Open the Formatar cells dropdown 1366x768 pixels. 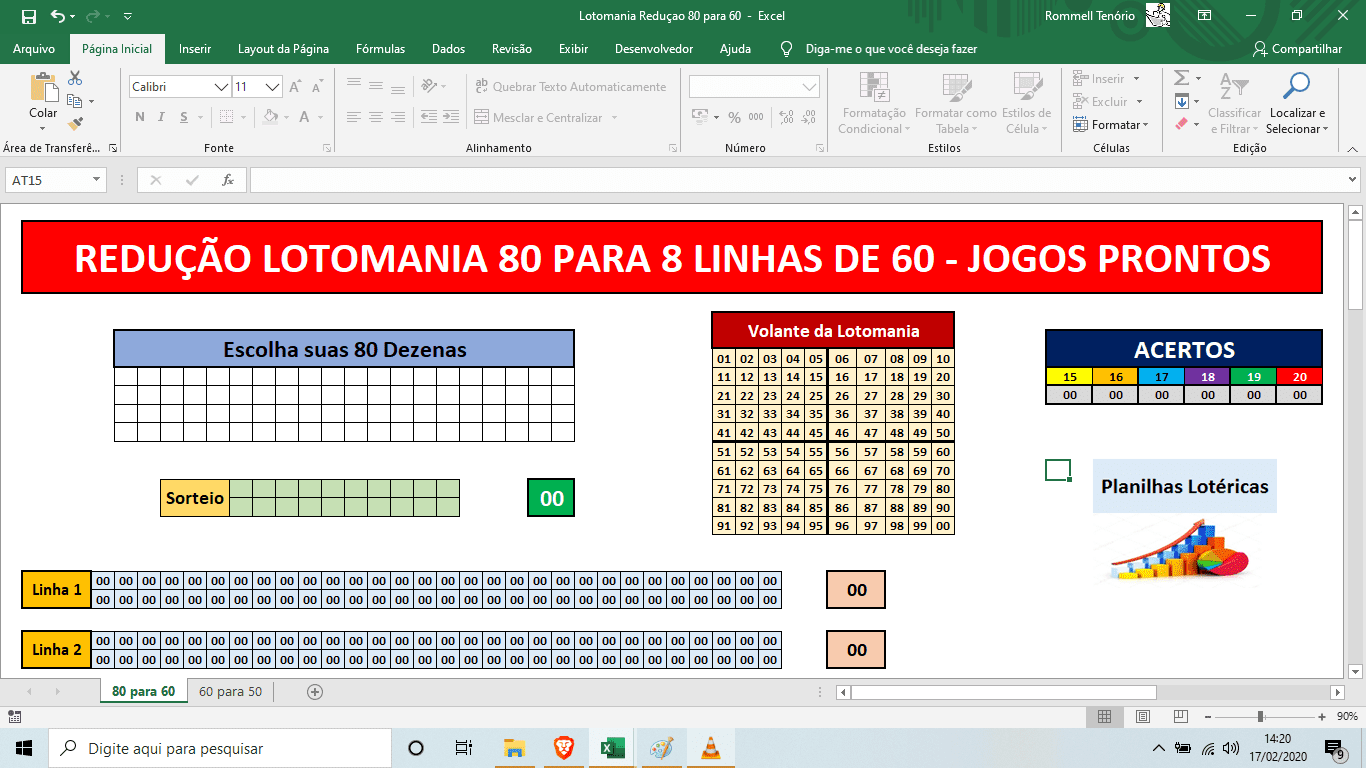tap(1111, 125)
